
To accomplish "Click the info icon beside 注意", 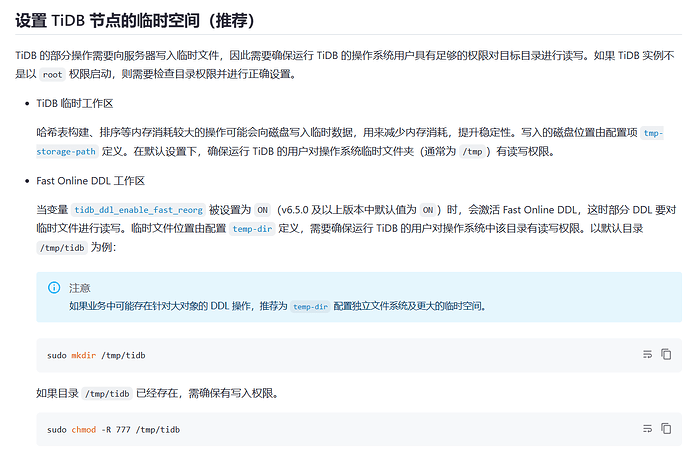I will point(54,288).
